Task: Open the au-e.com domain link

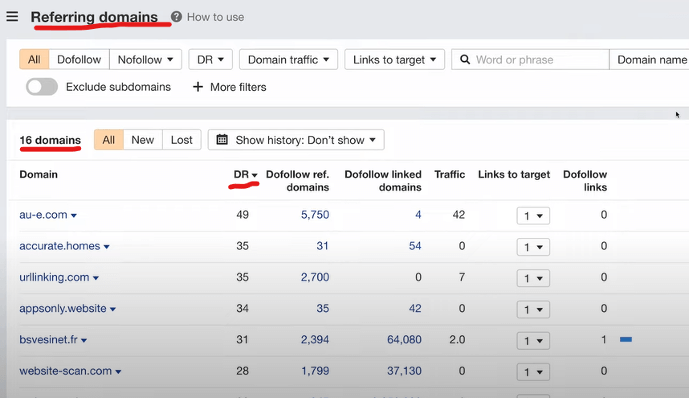Action: pos(43,215)
